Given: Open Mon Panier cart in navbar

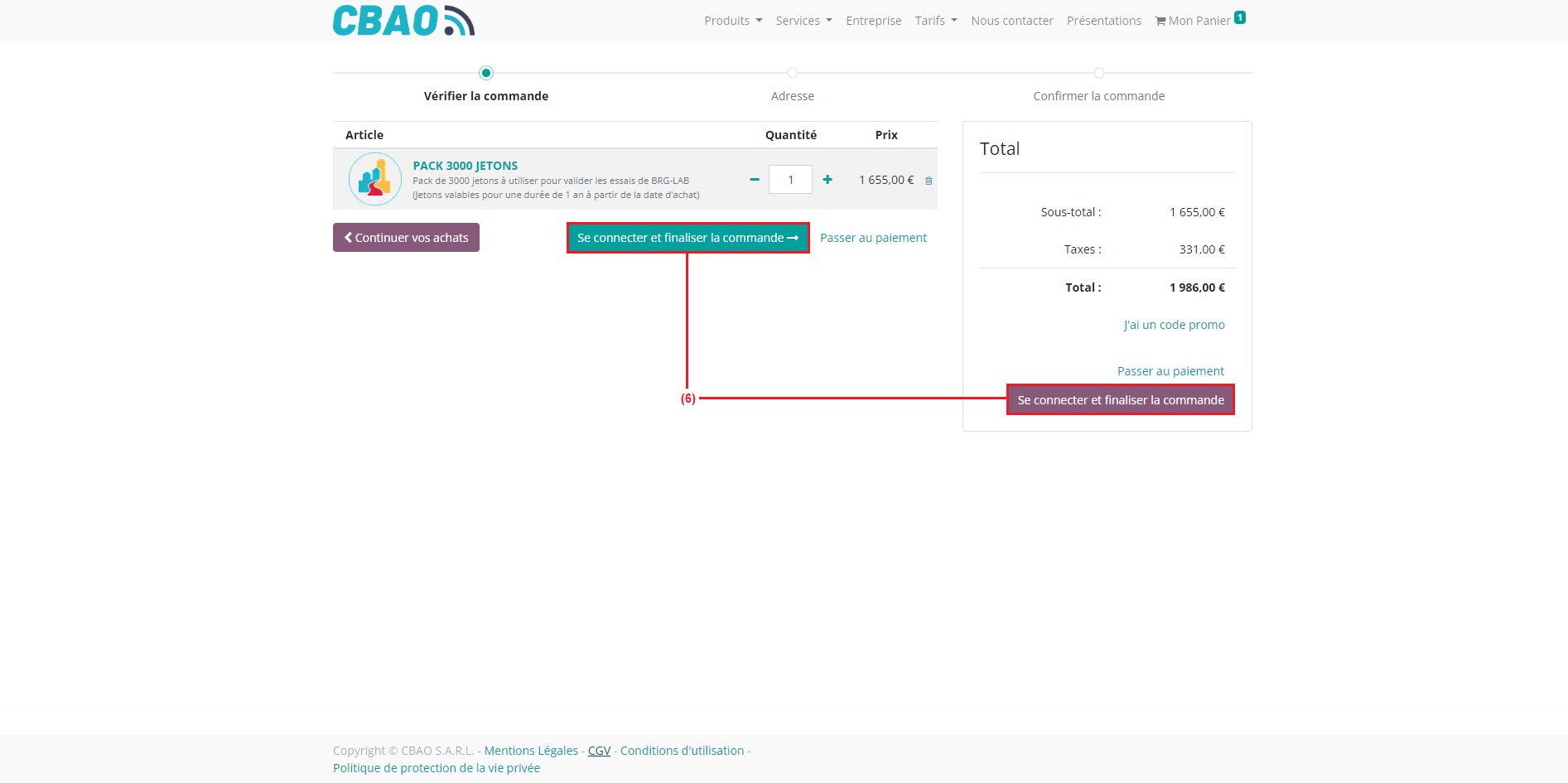Looking at the screenshot, I should [1199, 20].
